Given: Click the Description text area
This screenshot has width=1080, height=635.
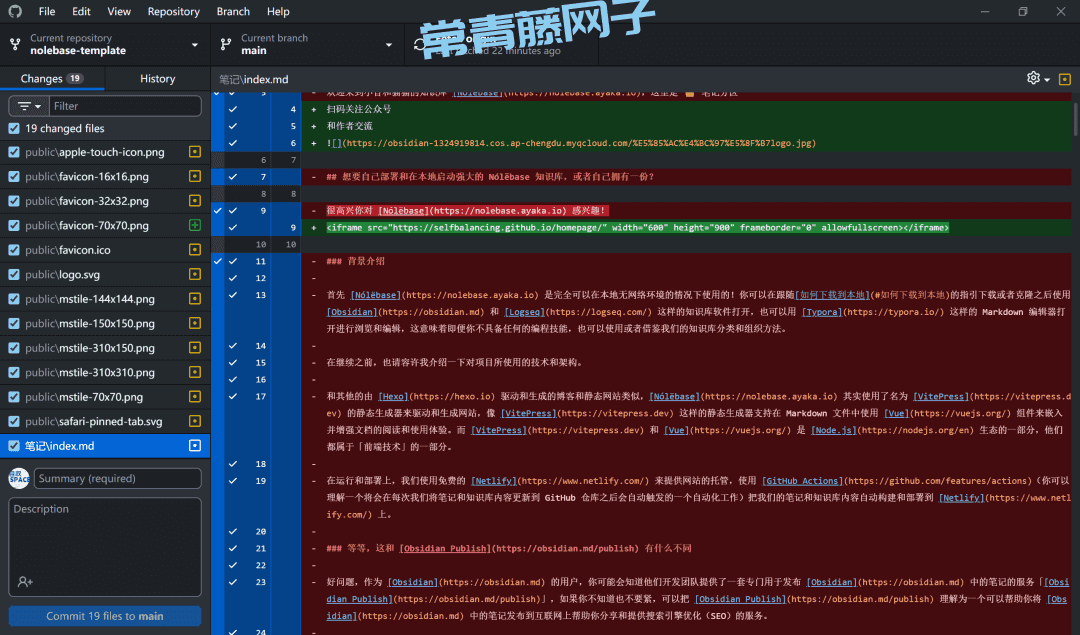Looking at the screenshot, I should point(105,546).
